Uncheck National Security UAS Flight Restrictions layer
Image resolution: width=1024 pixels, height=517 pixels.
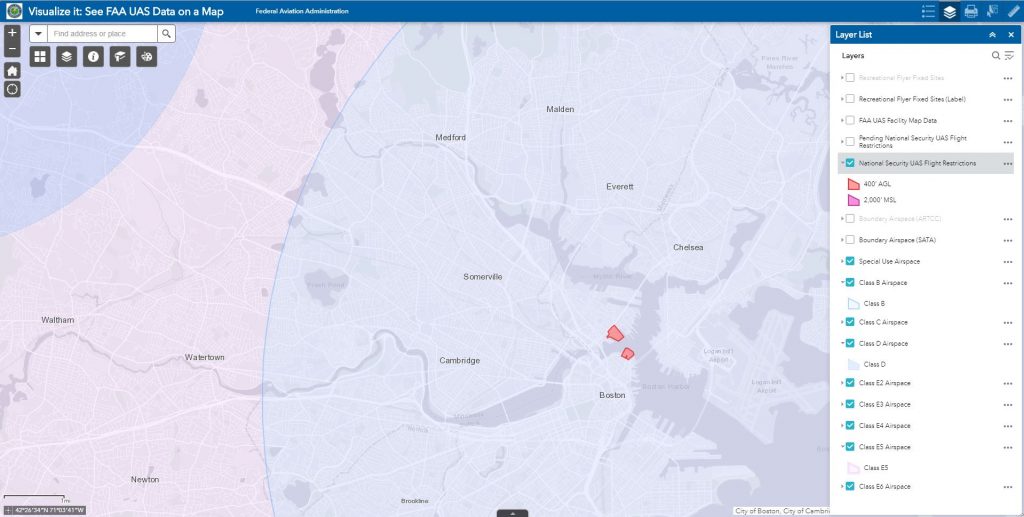tap(850, 163)
